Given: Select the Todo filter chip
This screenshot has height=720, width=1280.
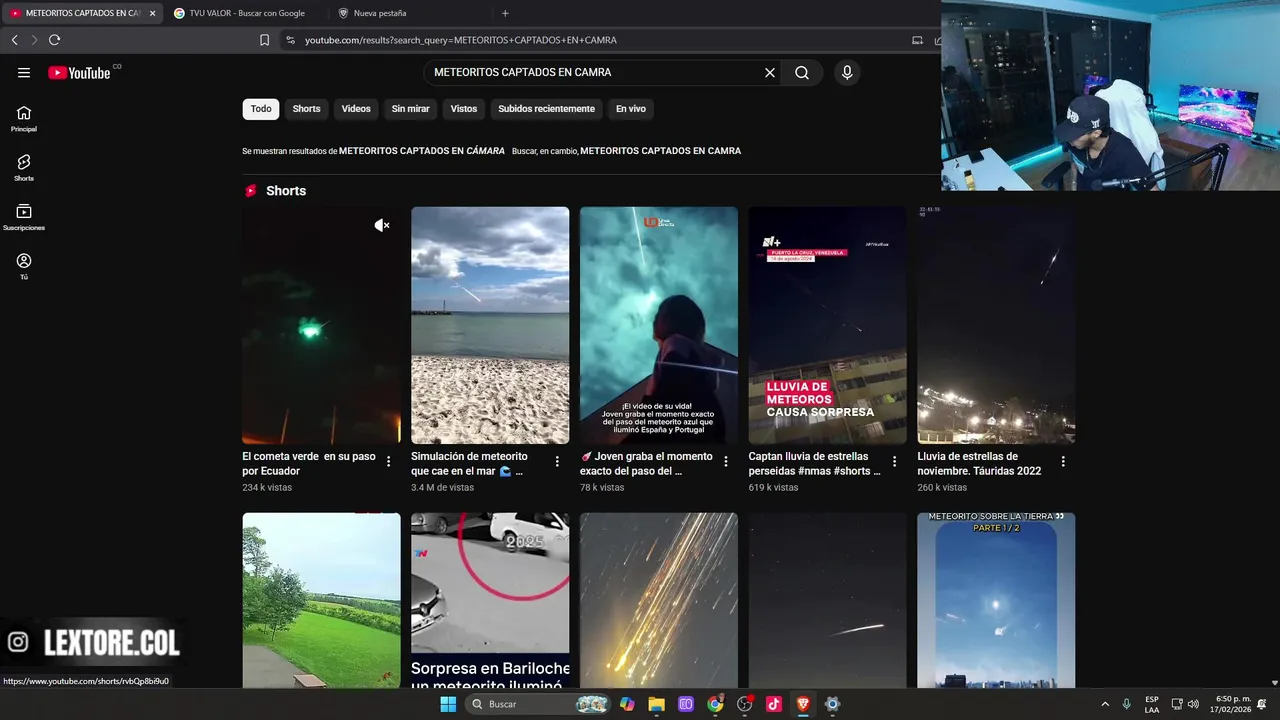Looking at the screenshot, I should [x=261, y=109].
